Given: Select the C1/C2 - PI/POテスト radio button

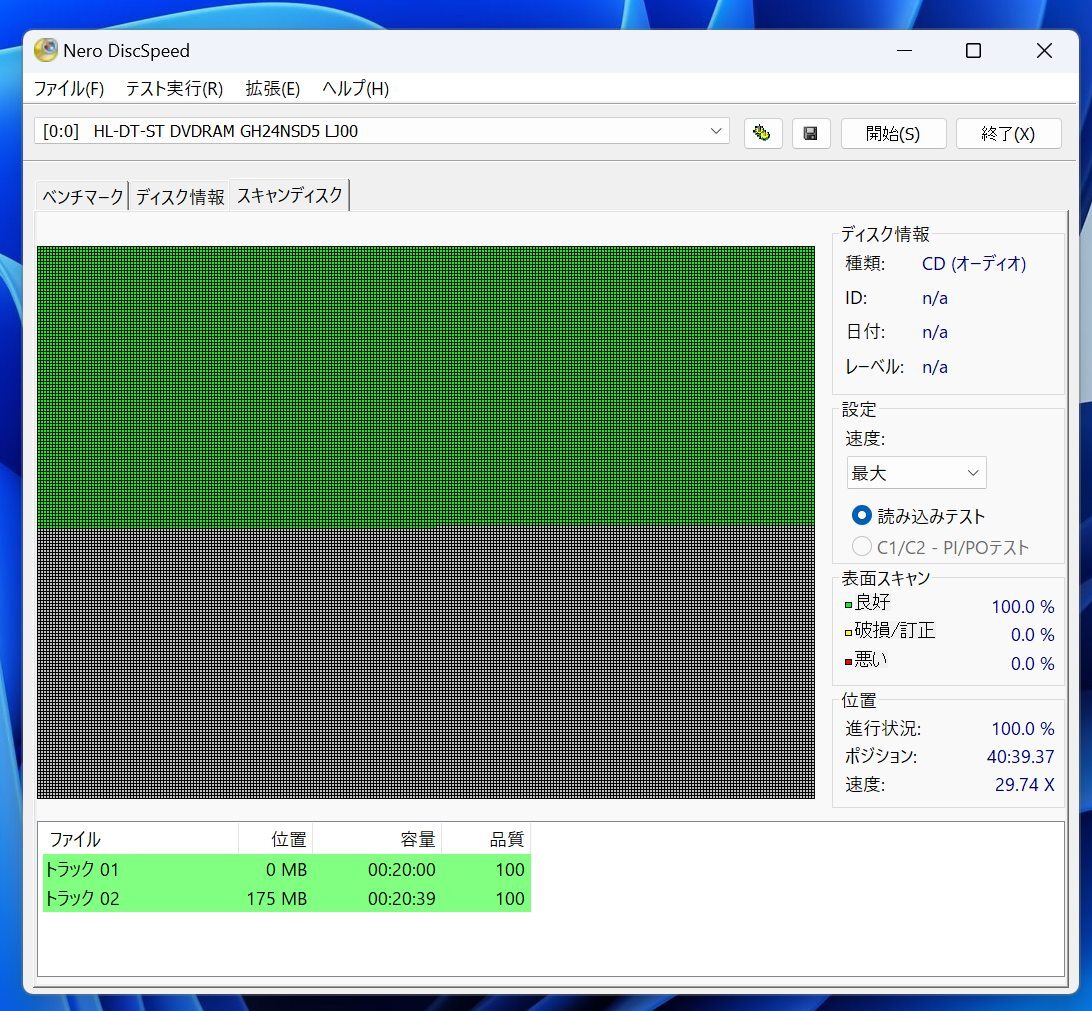Looking at the screenshot, I should click(861, 546).
